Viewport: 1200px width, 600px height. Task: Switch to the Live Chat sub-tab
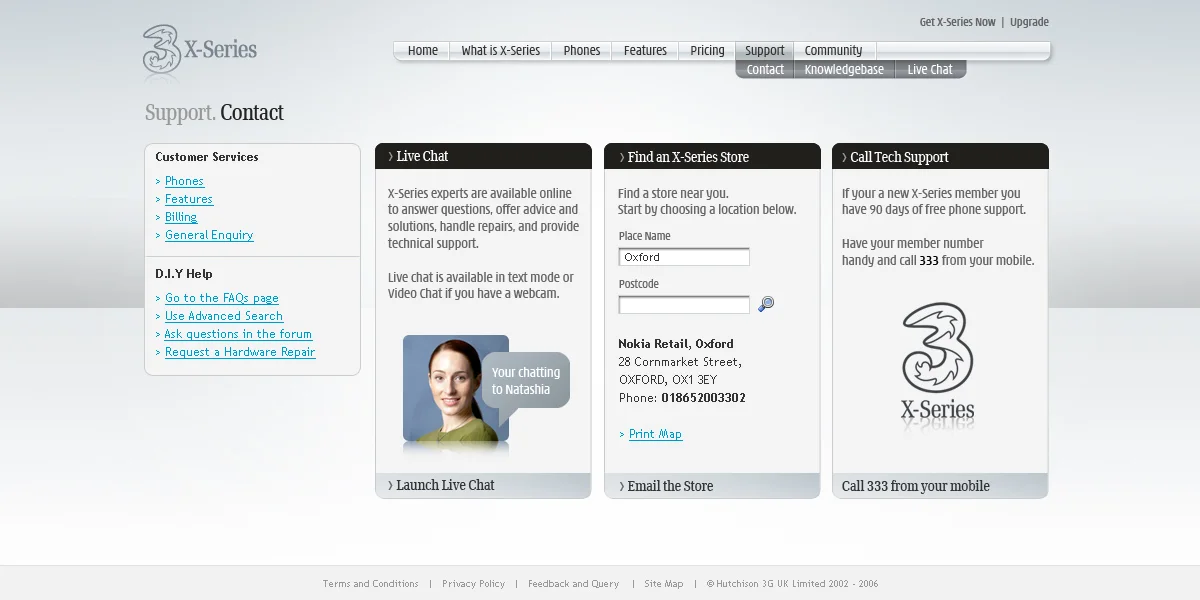point(930,70)
